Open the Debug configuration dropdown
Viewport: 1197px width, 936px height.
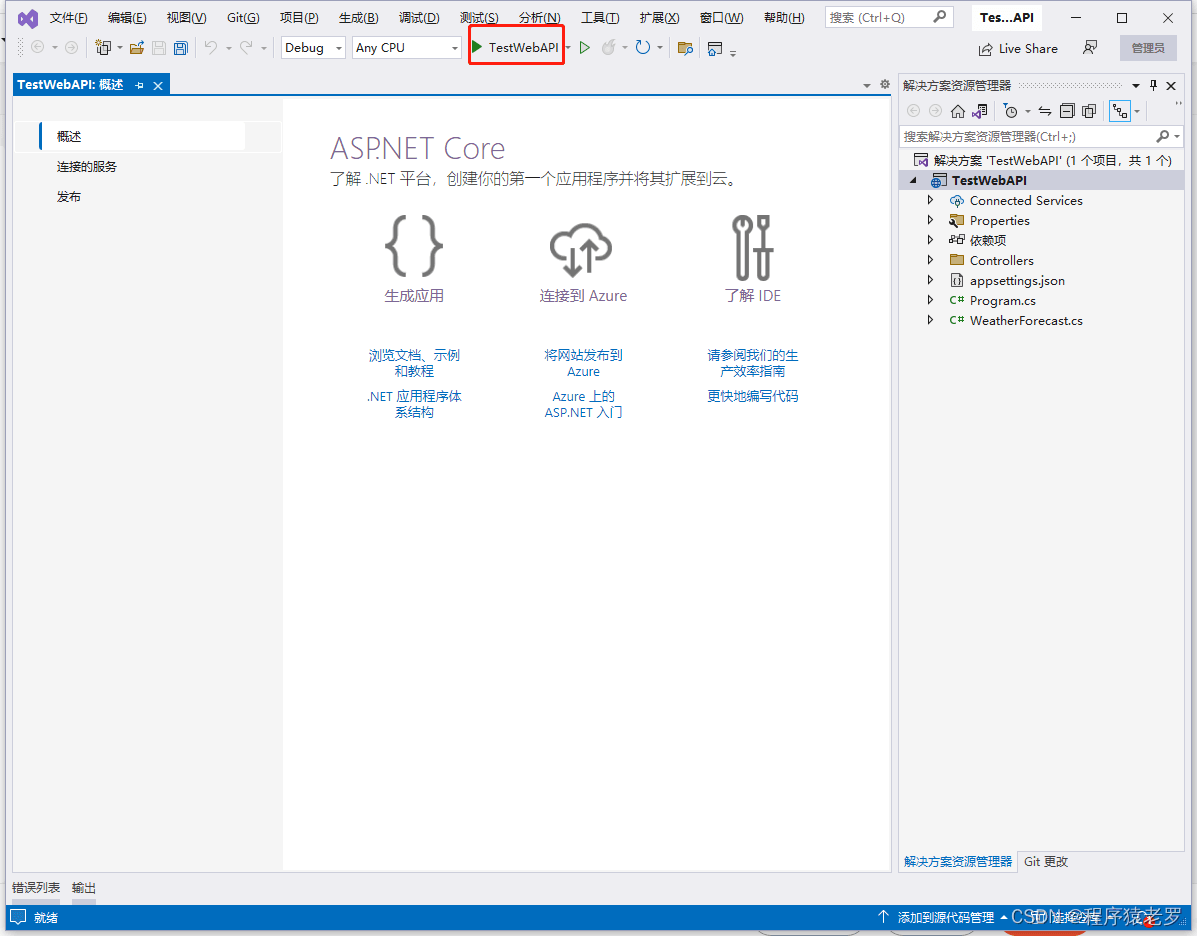pyautogui.click(x=314, y=47)
